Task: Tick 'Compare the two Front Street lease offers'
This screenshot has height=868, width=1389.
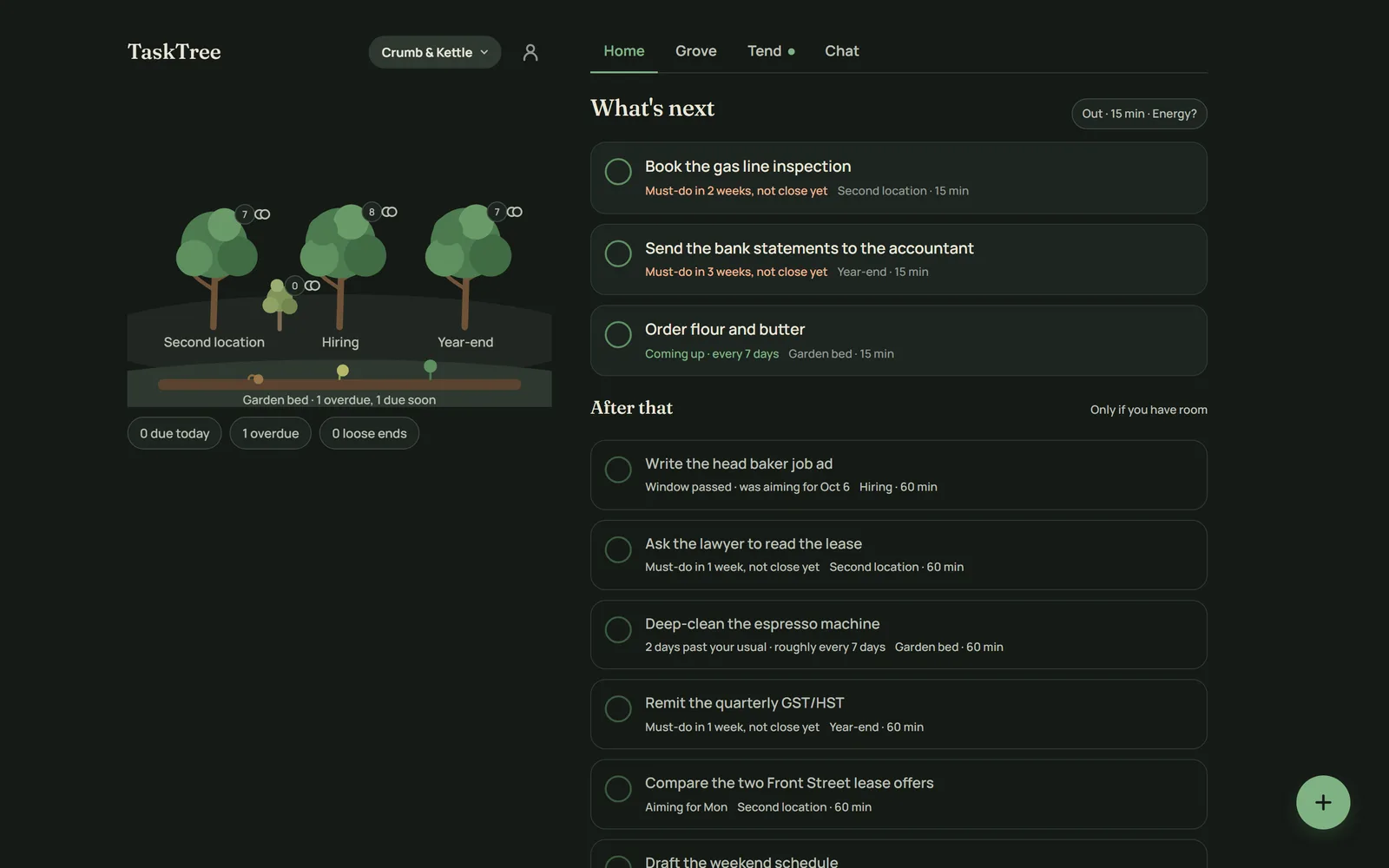Action: click(x=618, y=789)
